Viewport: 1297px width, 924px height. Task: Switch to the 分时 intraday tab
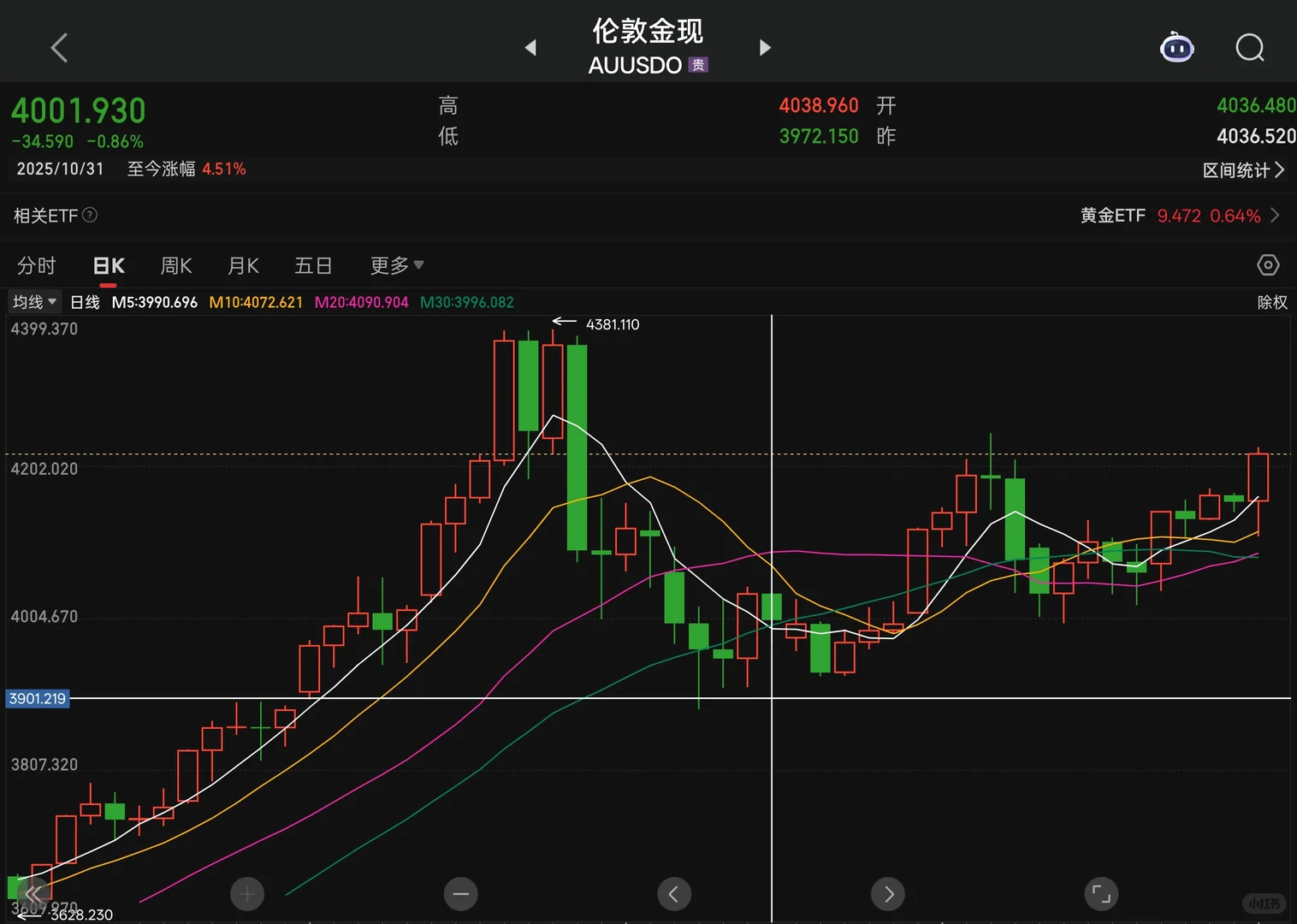tap(36, 265)
